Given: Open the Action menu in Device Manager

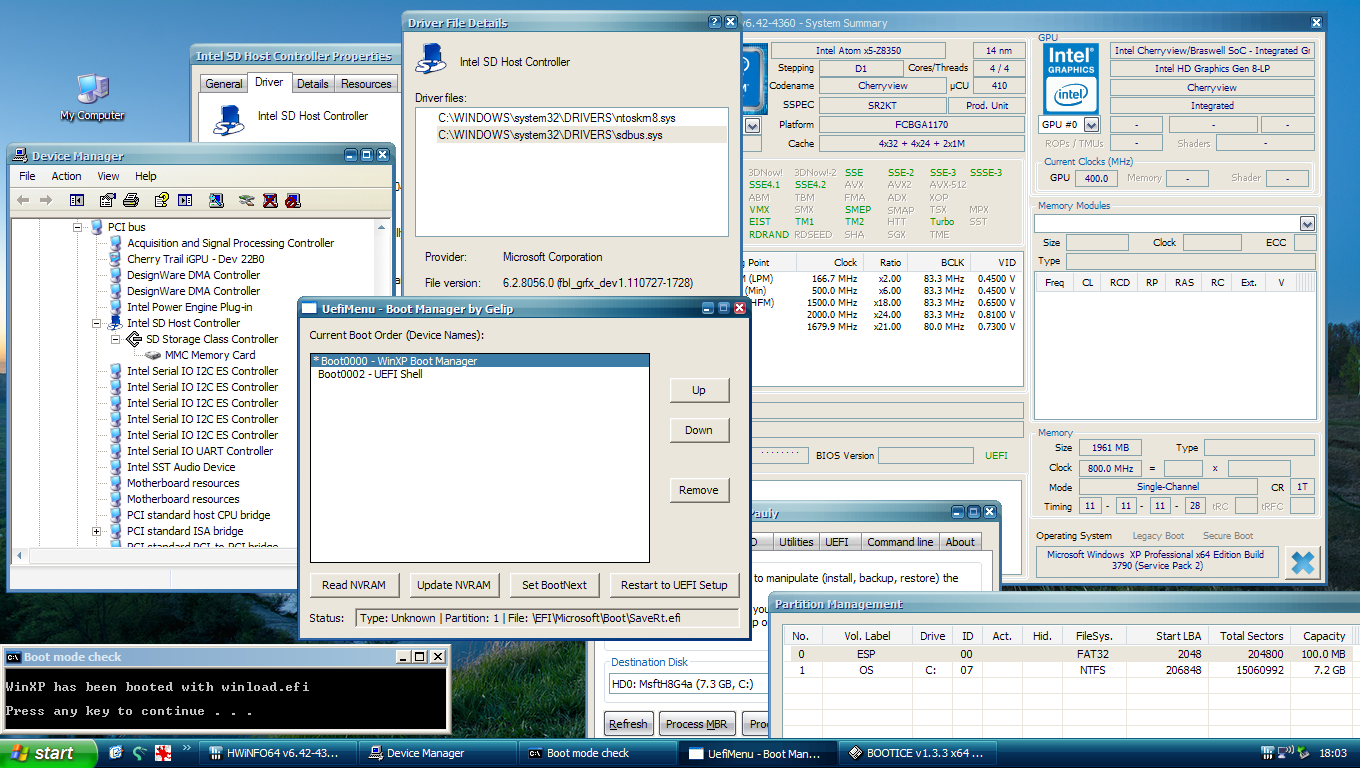Looking at the screenshot, I should click(x=67, y=176).
